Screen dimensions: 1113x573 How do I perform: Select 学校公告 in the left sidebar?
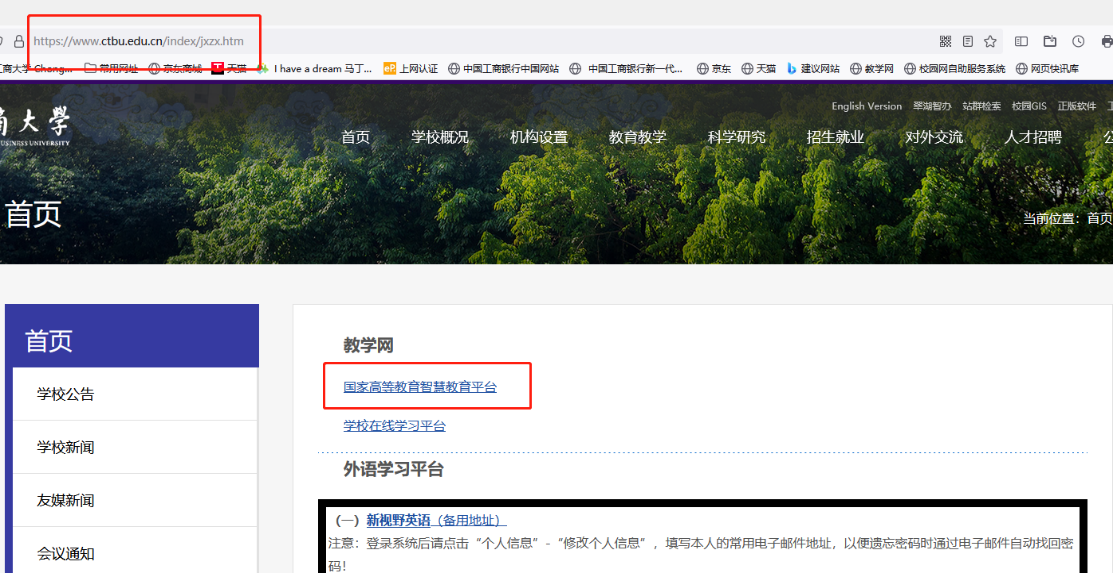[66, 394]
